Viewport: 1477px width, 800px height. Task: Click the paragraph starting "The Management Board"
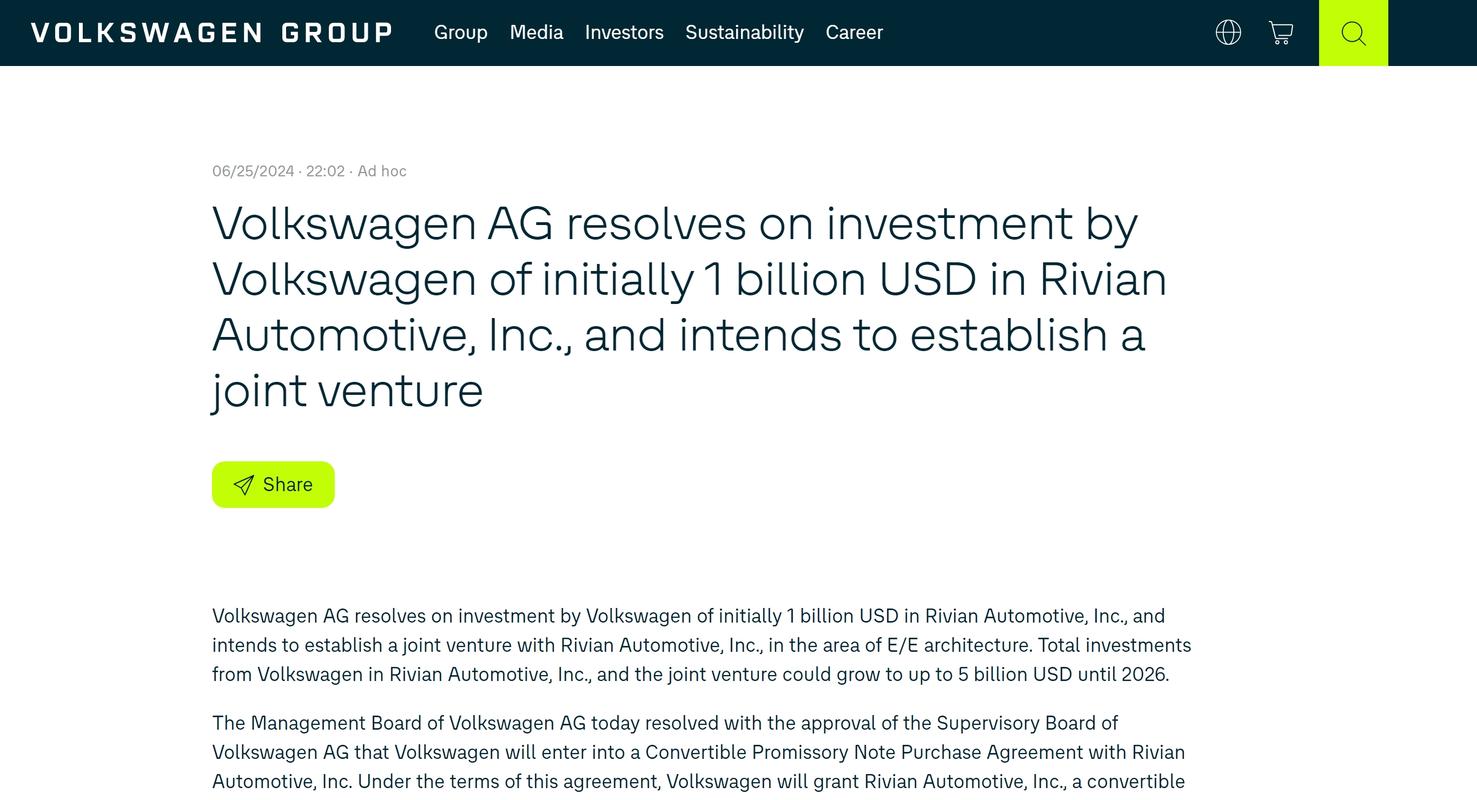tap(665, 723)
